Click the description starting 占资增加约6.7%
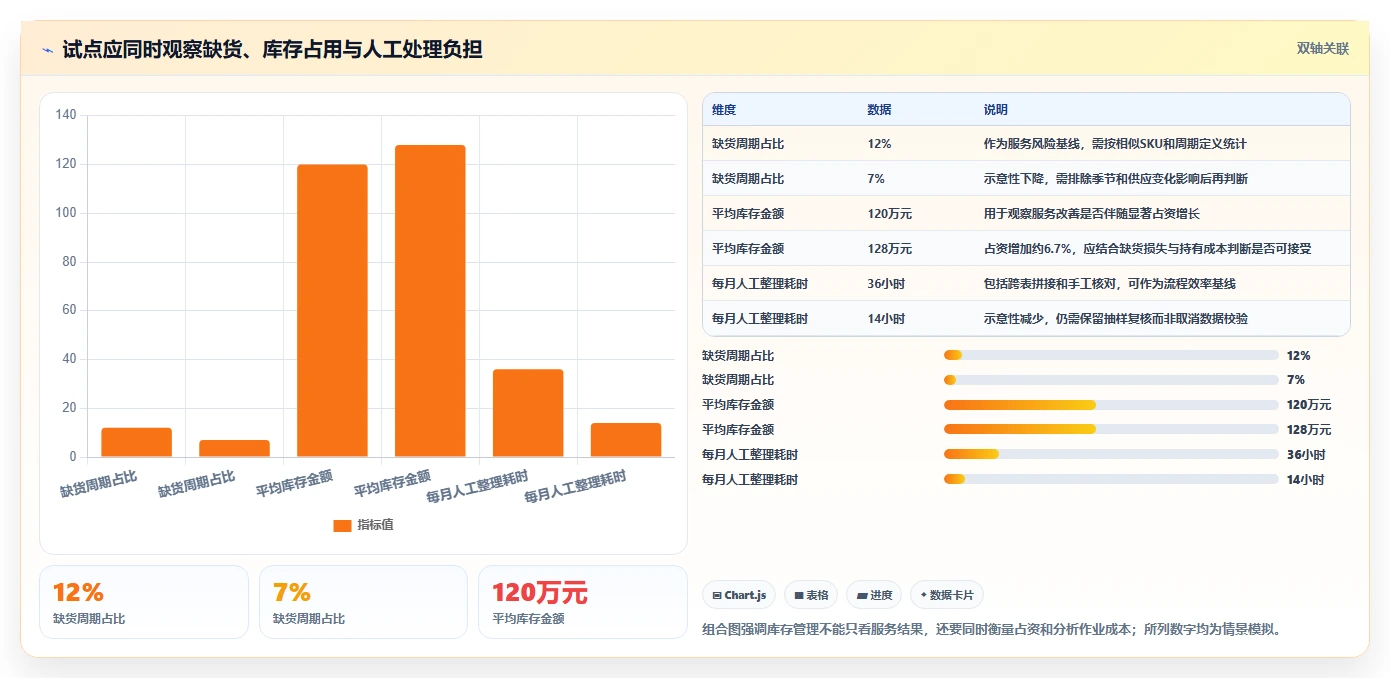This screenshot has height=678, width=1390. (1147, 249)
